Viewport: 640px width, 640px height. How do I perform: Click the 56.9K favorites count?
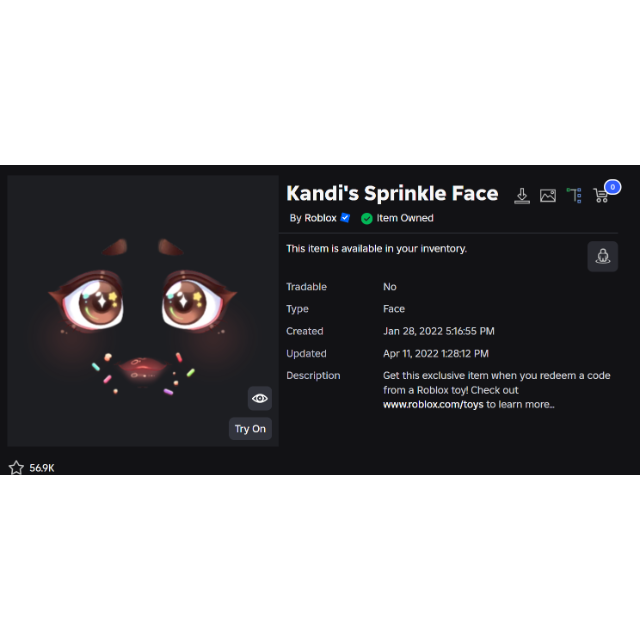[x=42, y=468]
